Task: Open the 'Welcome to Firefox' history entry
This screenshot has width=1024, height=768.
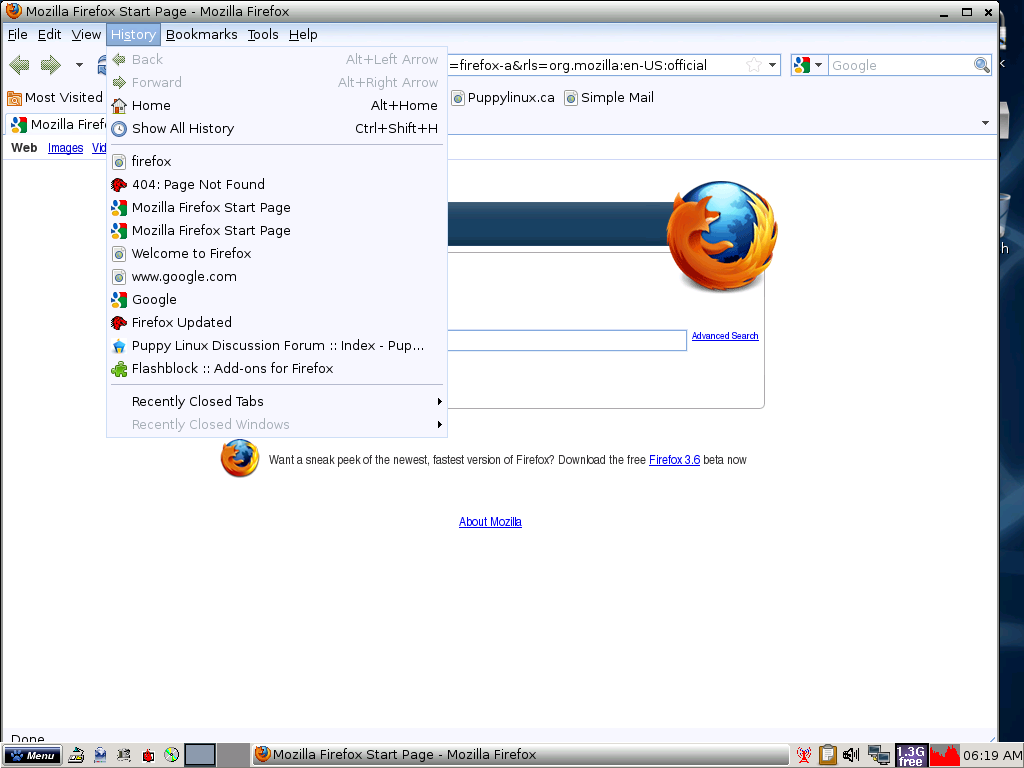Action: coord(277,253)
